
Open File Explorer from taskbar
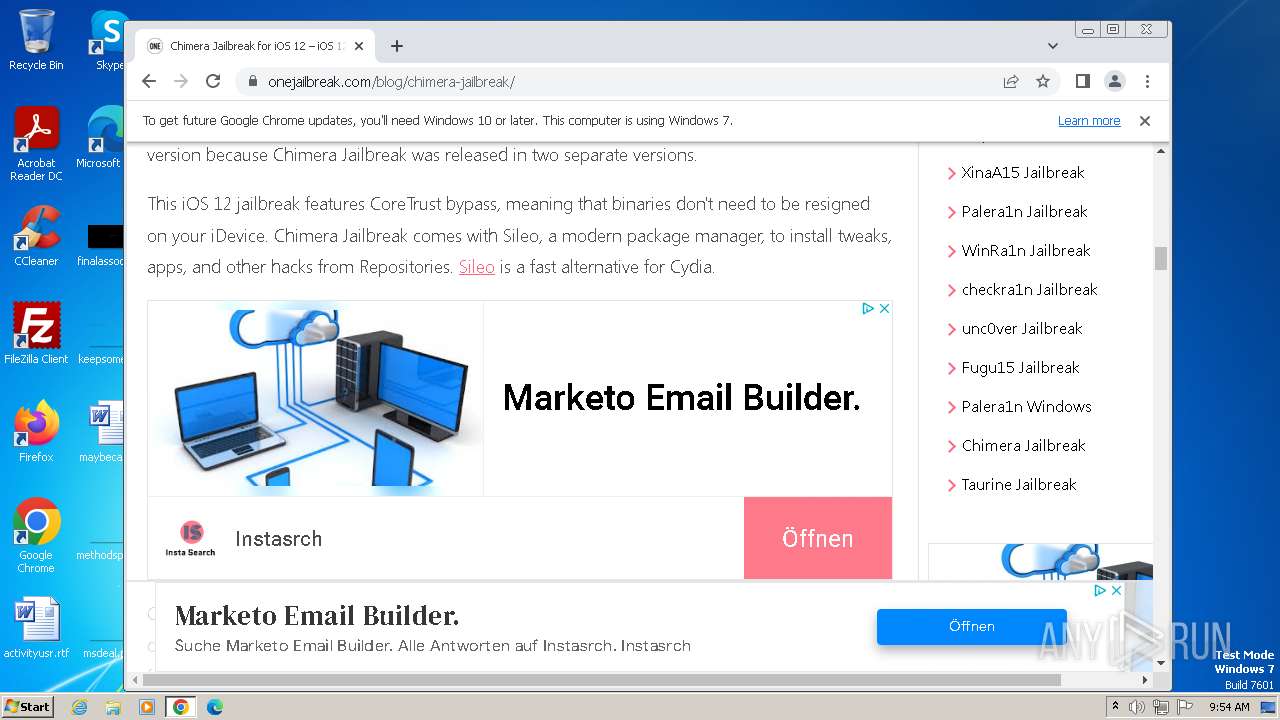click(x=113, y=707)
